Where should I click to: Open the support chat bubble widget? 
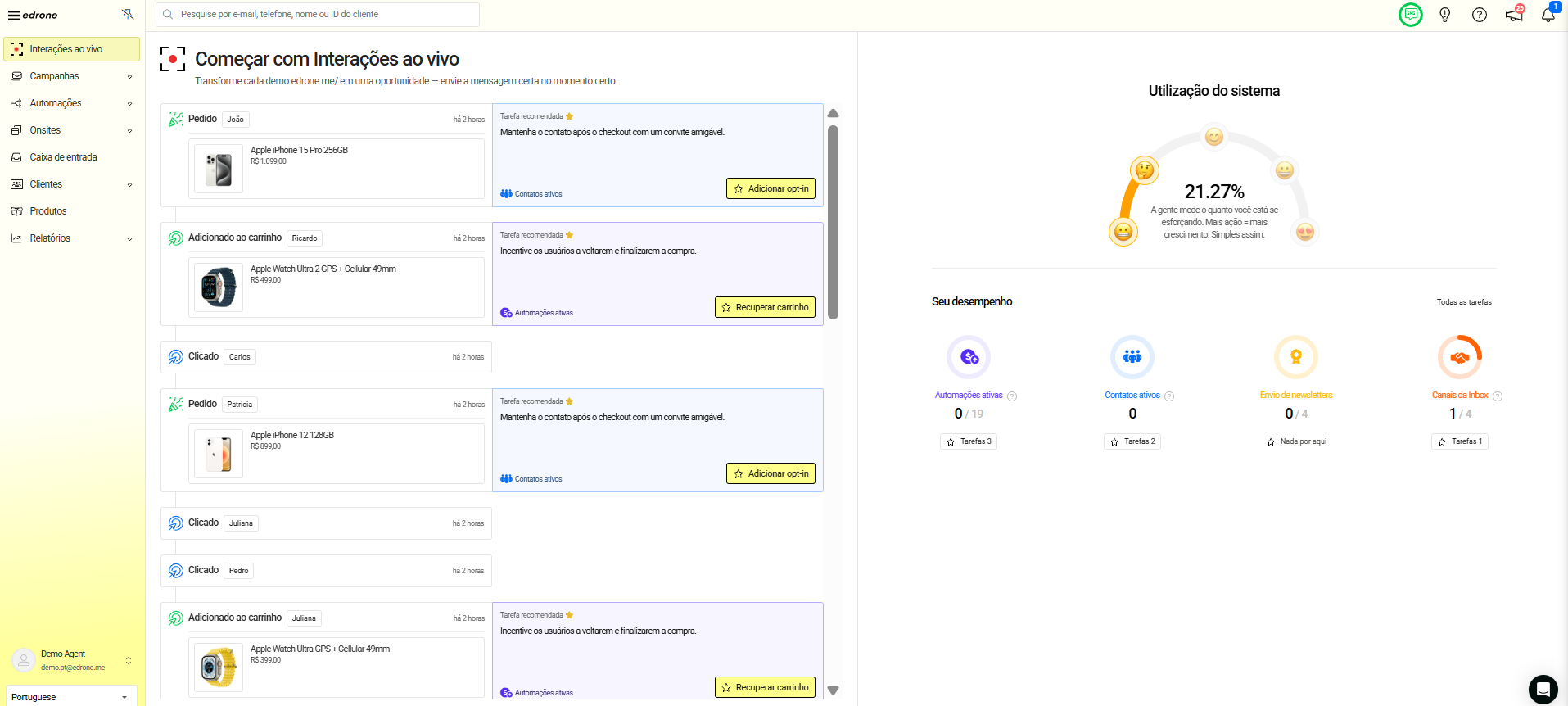pos(1543,689)
